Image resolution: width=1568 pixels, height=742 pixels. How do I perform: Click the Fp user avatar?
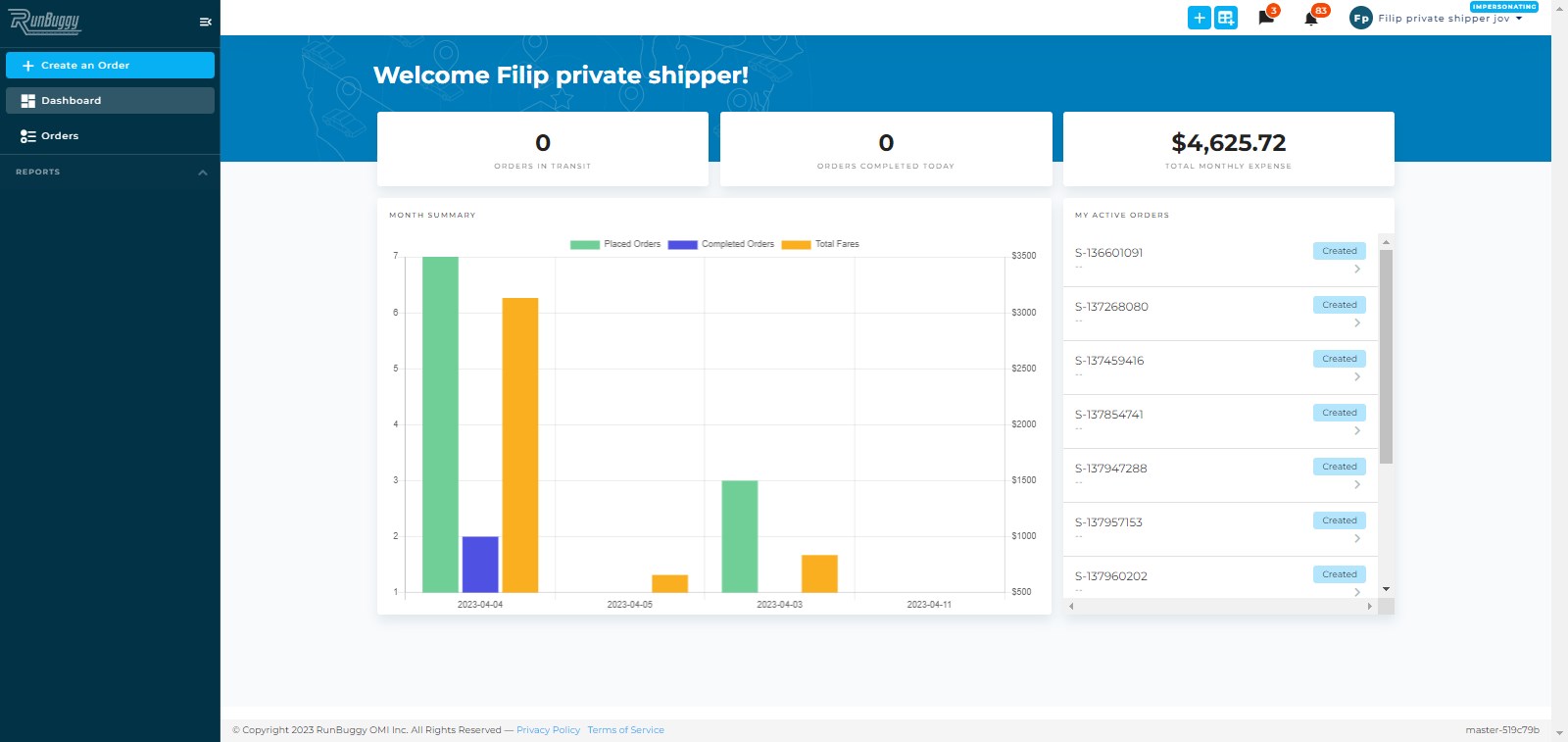pos(1361,18)
